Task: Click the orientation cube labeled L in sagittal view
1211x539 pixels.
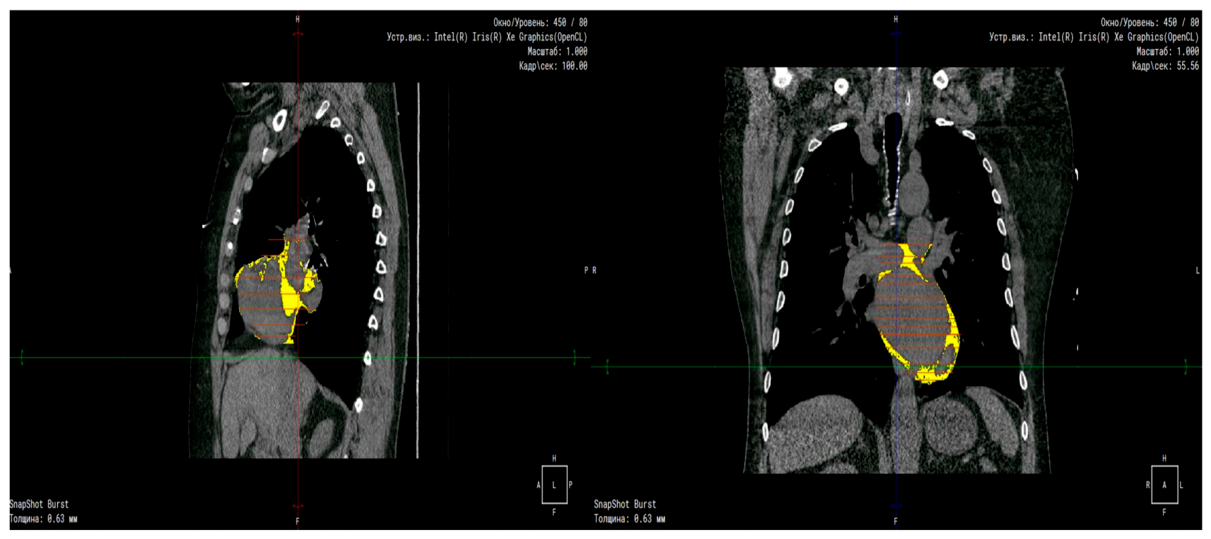Action: (555, 484)
